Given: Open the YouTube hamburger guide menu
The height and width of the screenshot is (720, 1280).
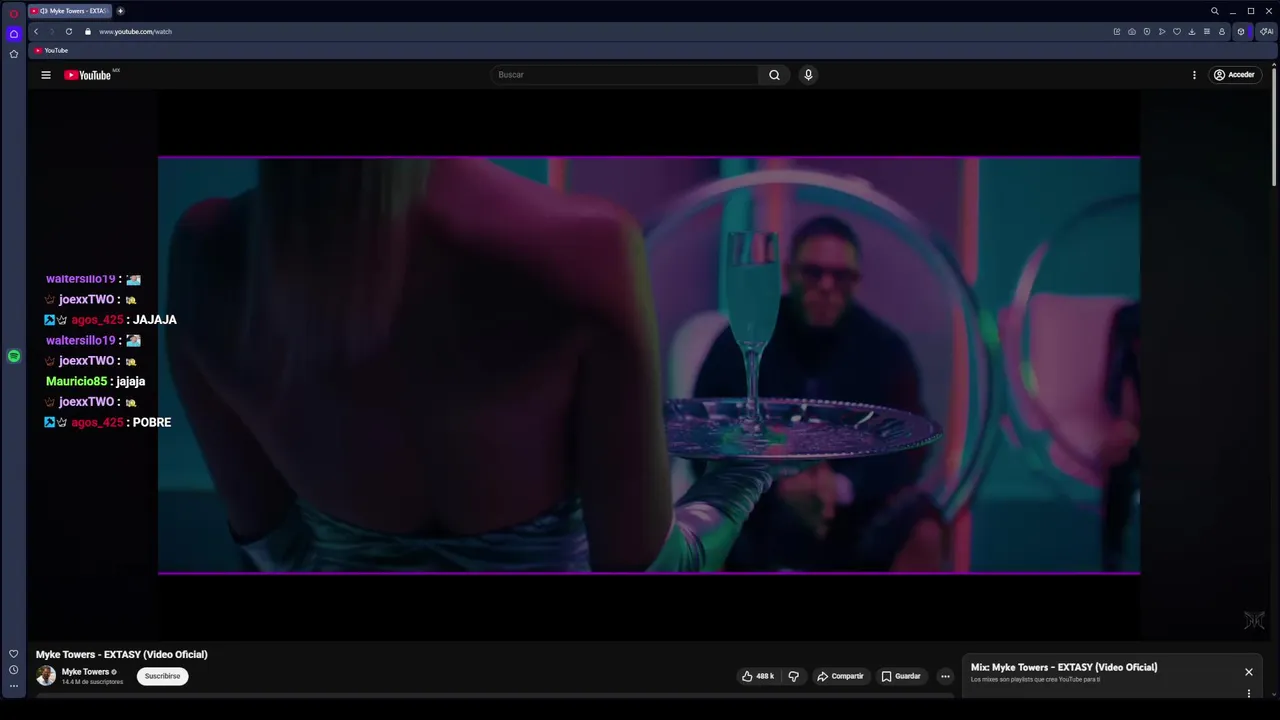Looking at the screenshot, I should (x=46, y=75).
